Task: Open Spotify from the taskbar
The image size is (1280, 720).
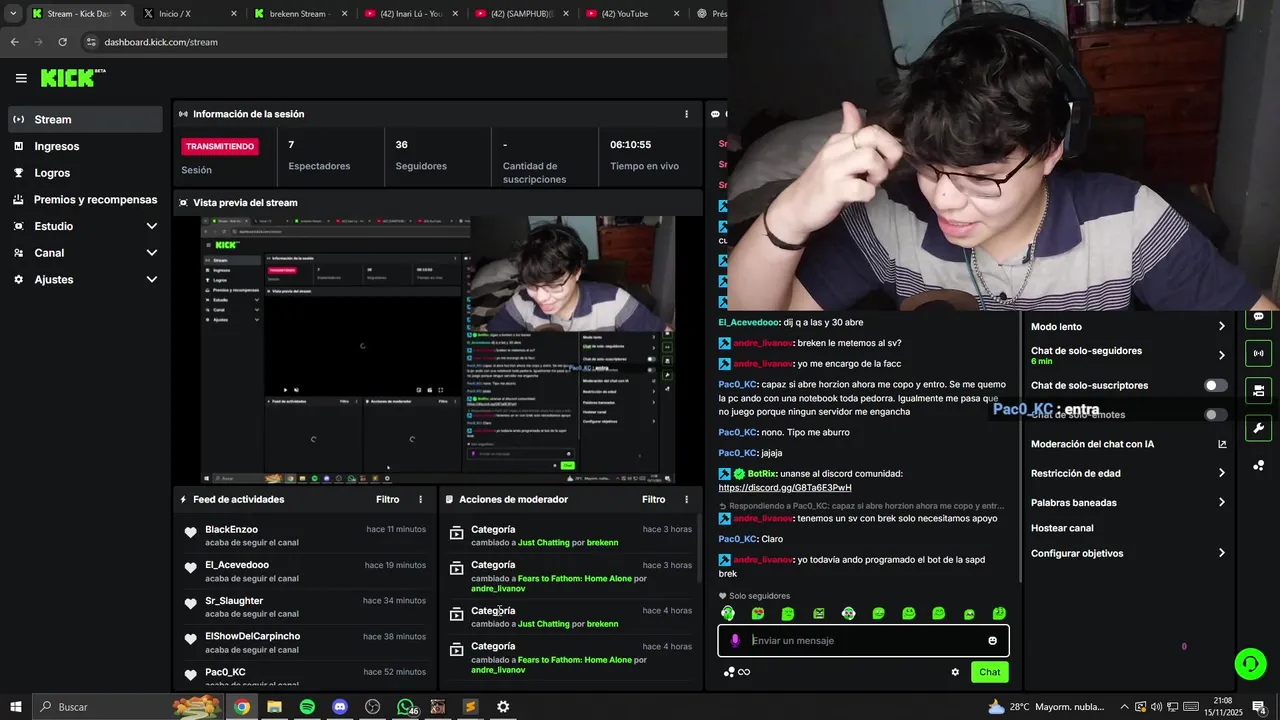Action: (307, 707)
